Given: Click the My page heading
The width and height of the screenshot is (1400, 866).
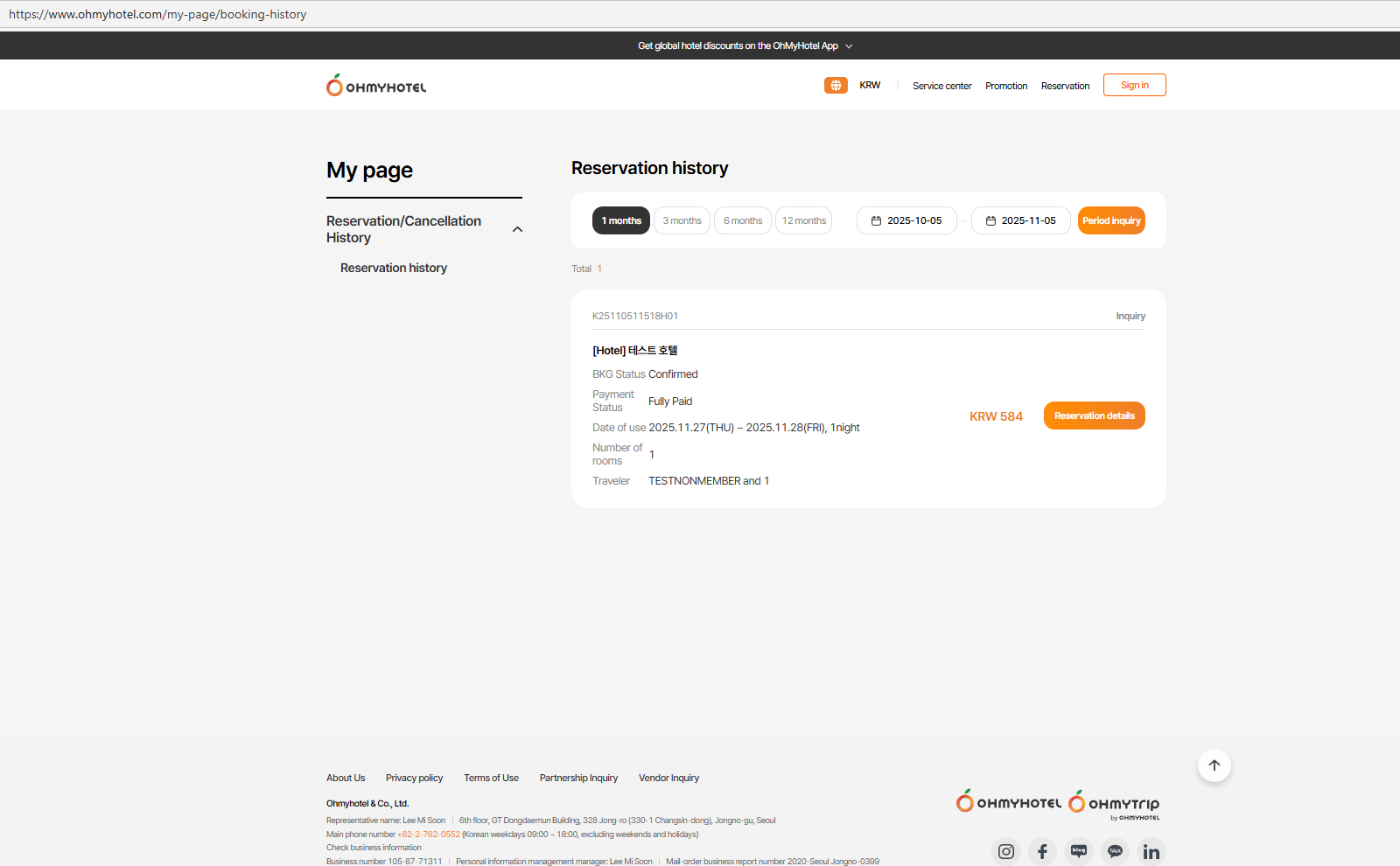Looking at the screenshot, I should (x=369, y=171).
